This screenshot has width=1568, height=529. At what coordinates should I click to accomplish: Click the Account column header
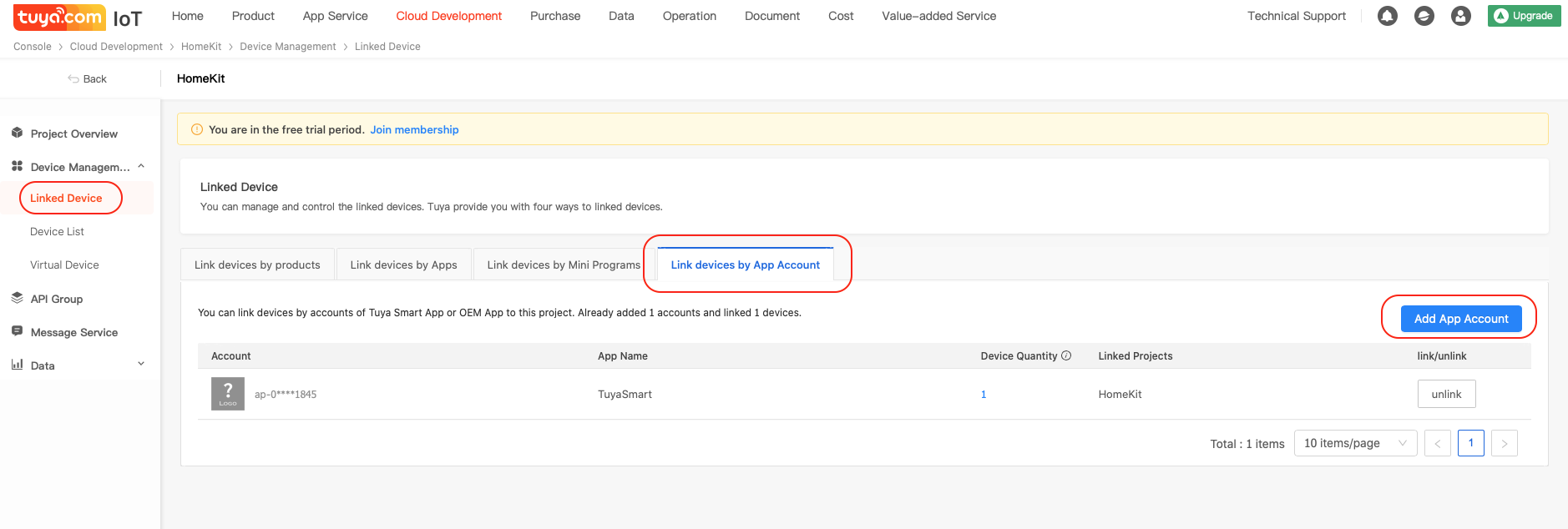[231, 356]
